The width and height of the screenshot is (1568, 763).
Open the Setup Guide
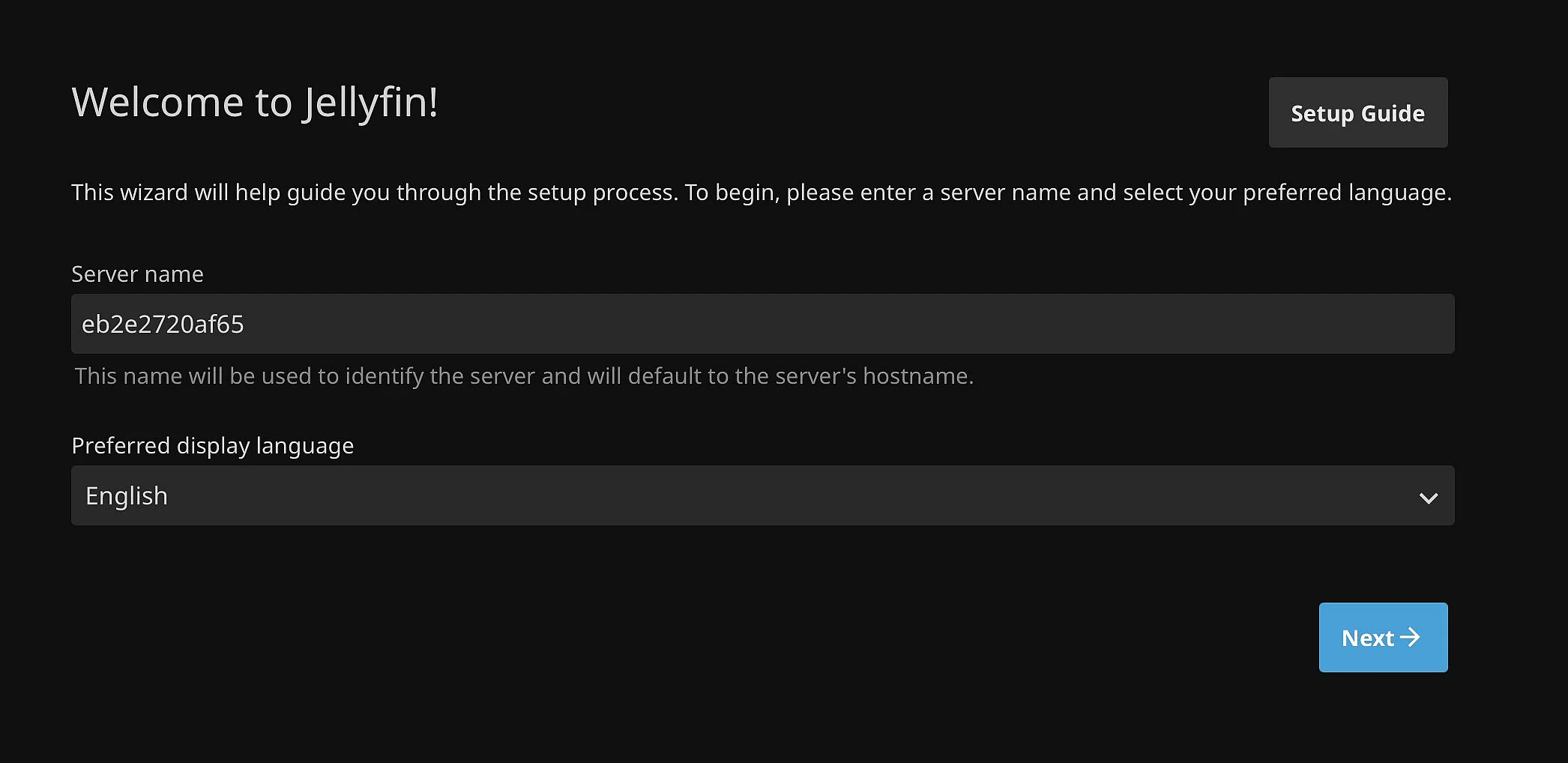(x=1358, y=112)
